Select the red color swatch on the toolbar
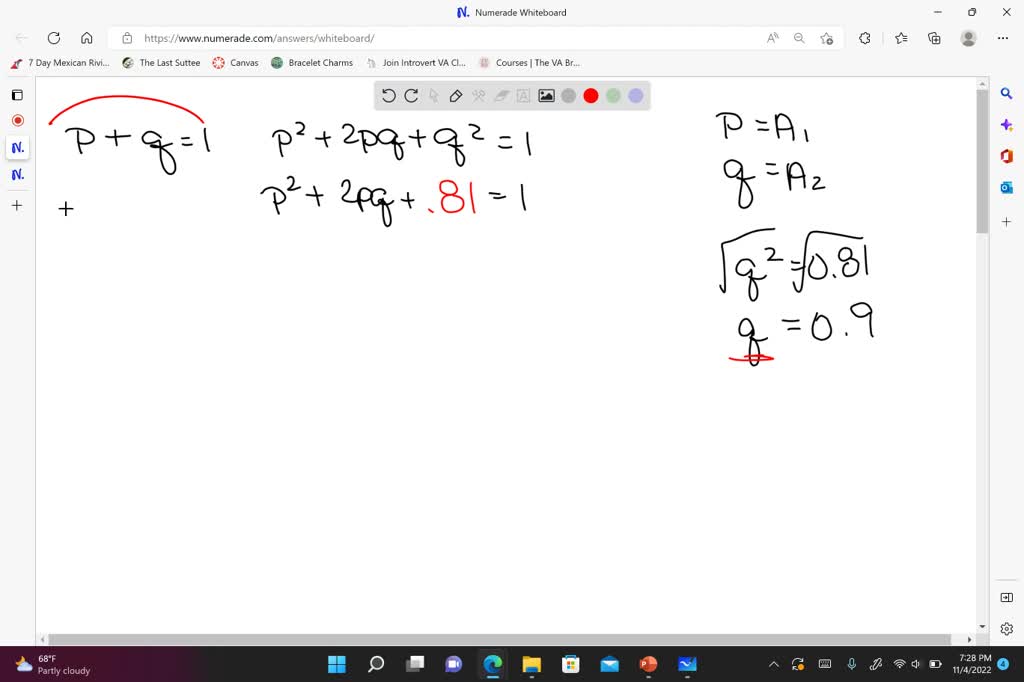The width and height of the screenshot is (1024, 682). tap(590, 95)
